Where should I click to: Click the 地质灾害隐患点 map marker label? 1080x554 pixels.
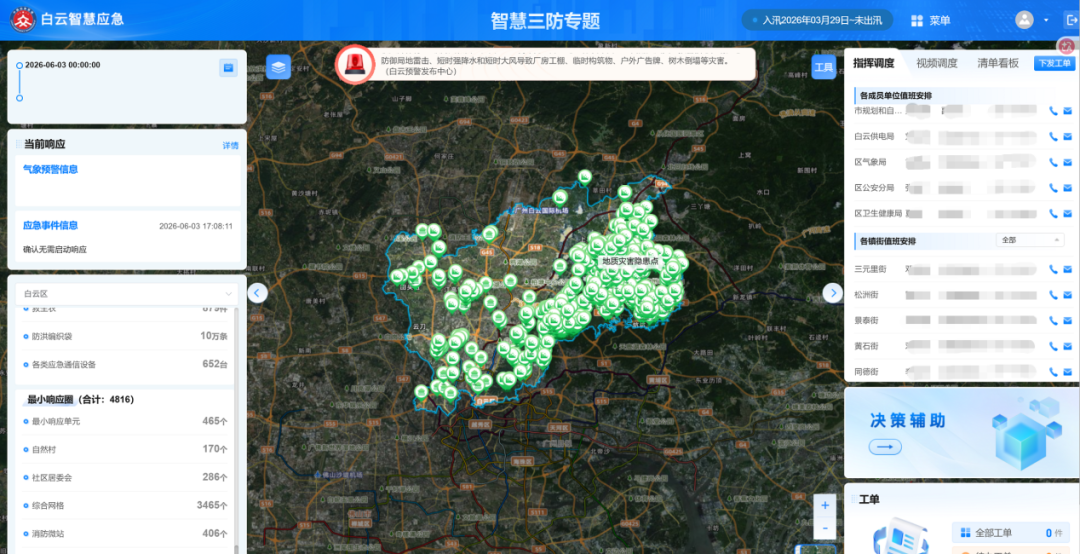click(x=631, y=261)
